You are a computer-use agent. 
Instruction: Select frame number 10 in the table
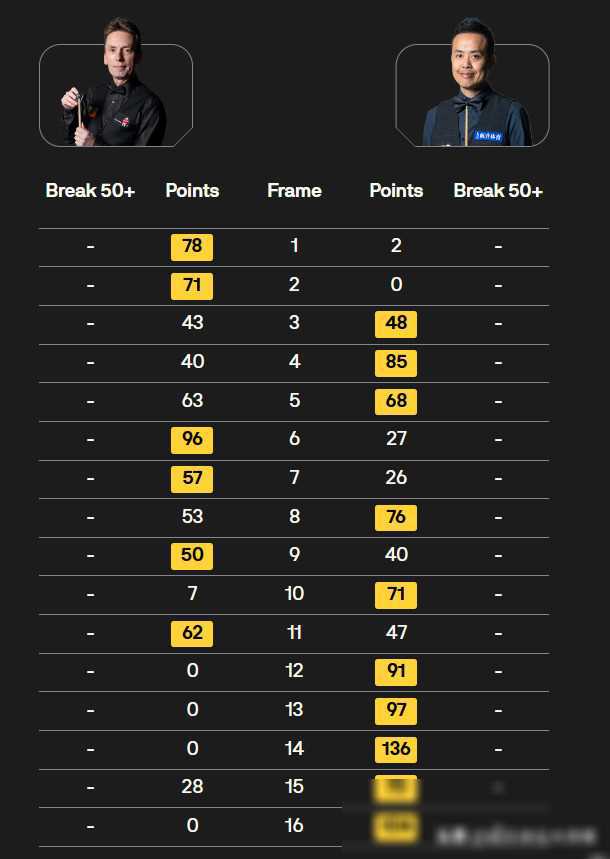click(294, 593)
